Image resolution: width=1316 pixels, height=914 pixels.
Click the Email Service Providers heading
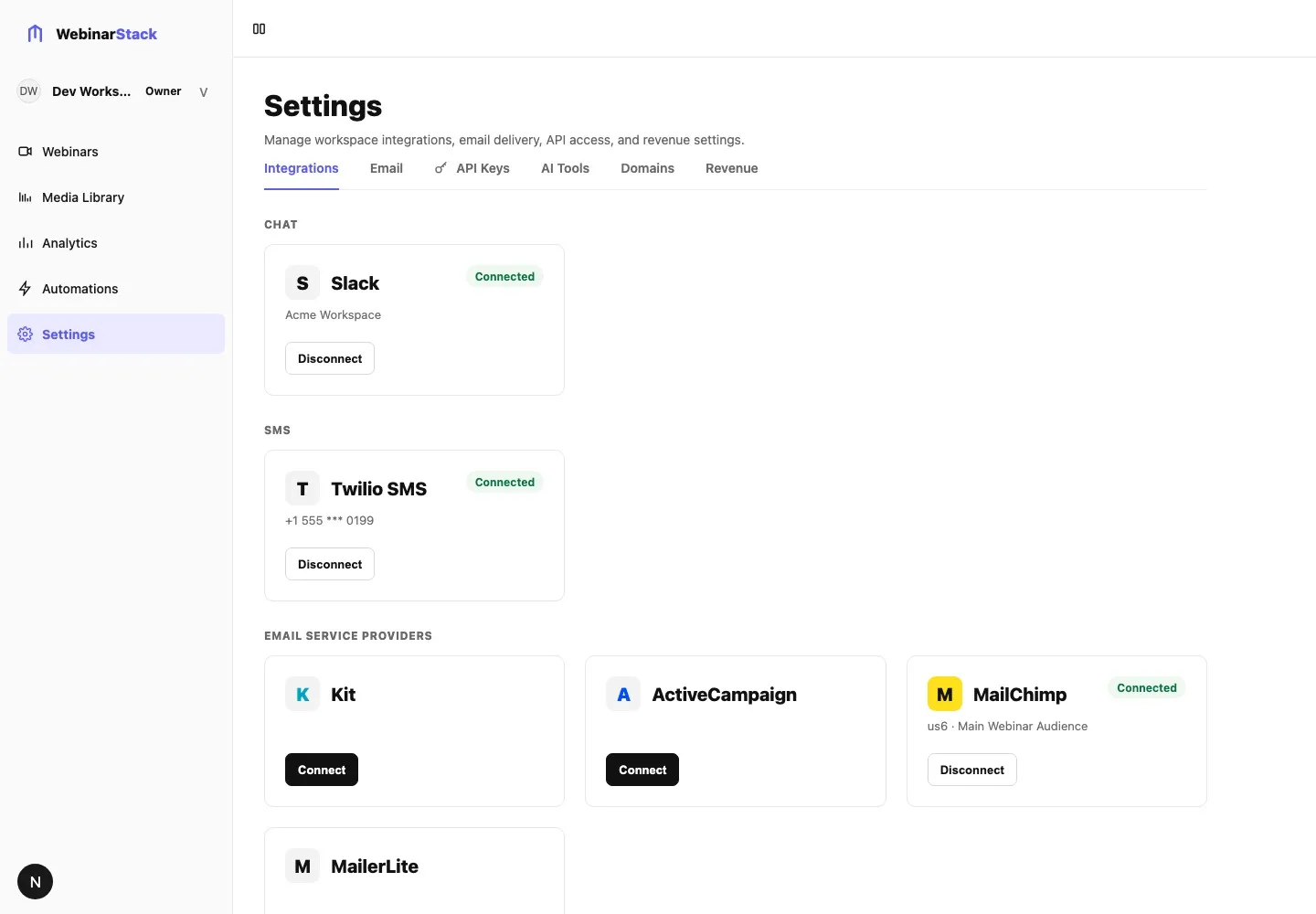pyautogui.click(x=348, y=636)
